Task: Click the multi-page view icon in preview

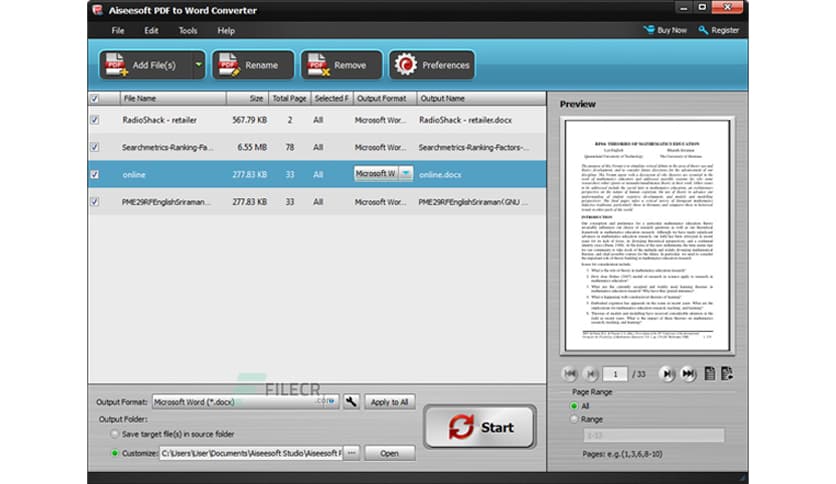Action: (727, 374)
